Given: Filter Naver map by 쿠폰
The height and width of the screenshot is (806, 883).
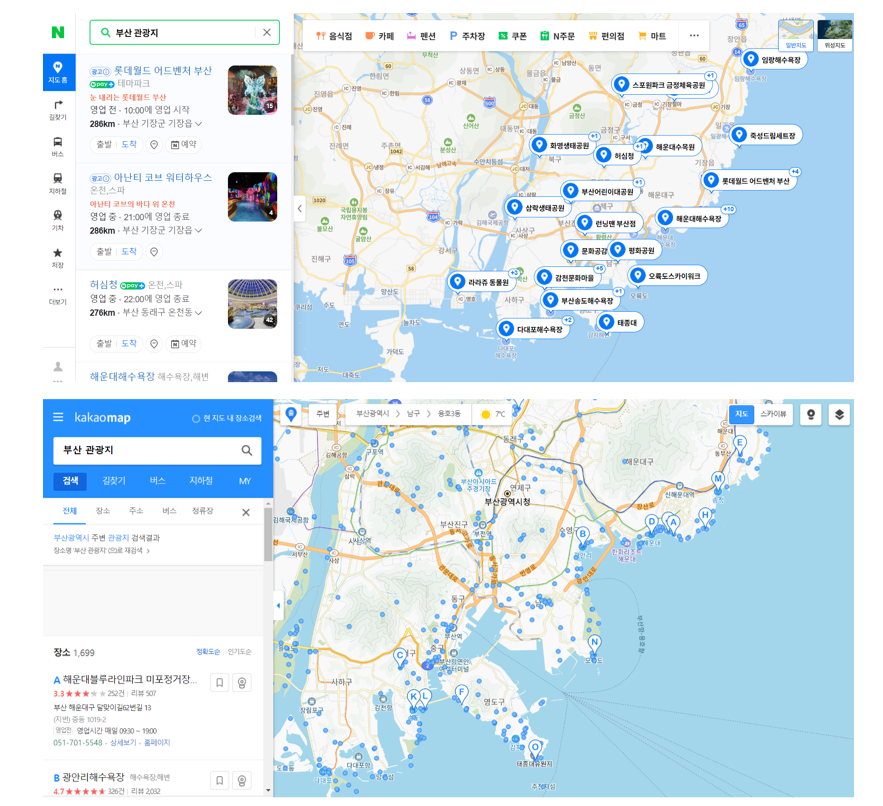Looking at the screenshot, I should point(512,36).
